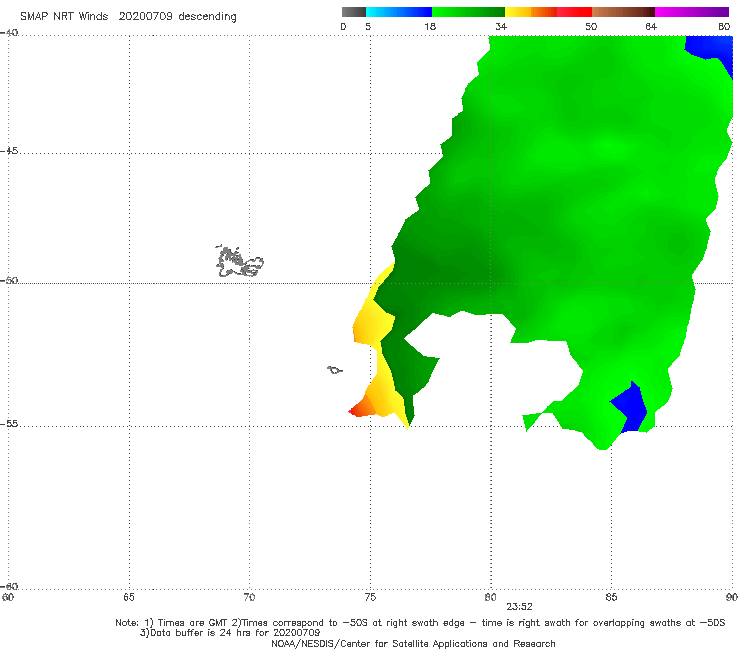This screenshot has width=740, height=650.
Task: Pick the cyan-to-blue segment of the color bar
Action: coord(399,12)
